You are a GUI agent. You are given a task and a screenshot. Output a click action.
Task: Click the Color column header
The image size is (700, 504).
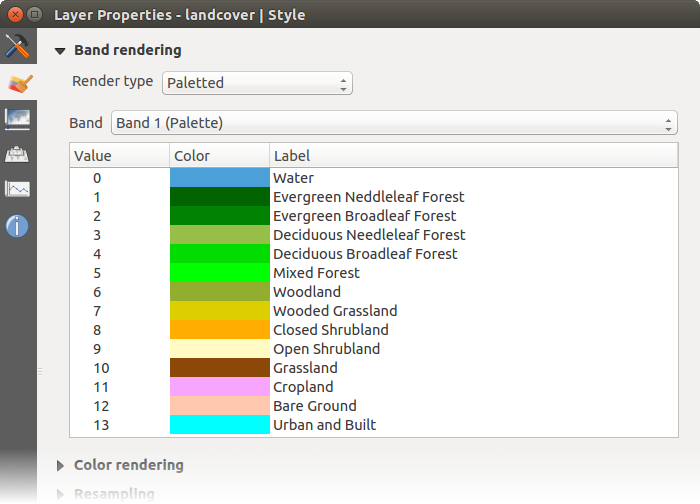click(218, 156)
